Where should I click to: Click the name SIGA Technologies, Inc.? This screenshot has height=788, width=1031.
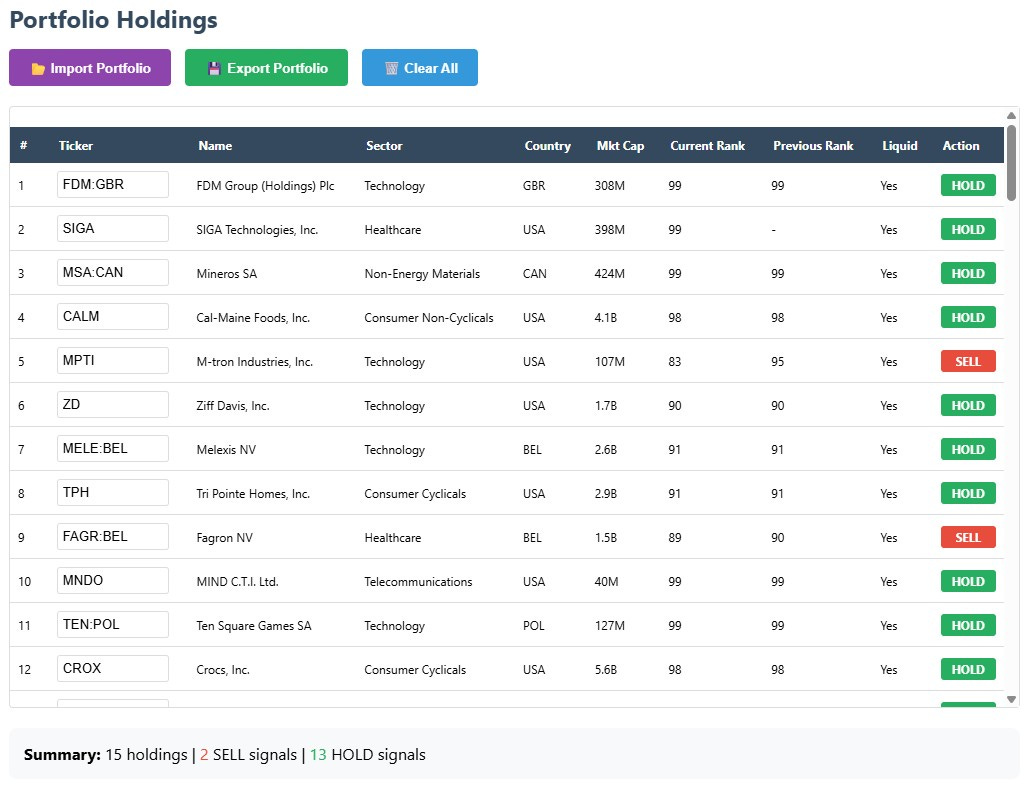257,230
